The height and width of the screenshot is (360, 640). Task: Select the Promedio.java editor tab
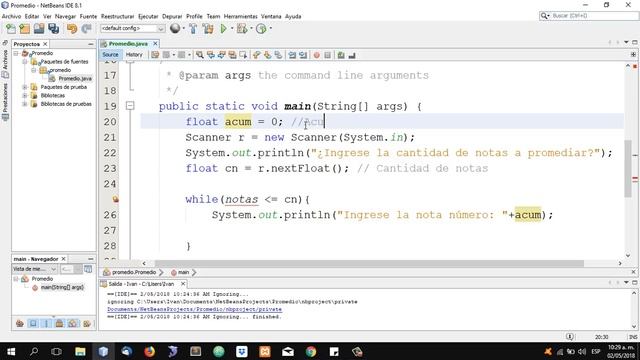[128, 44]
